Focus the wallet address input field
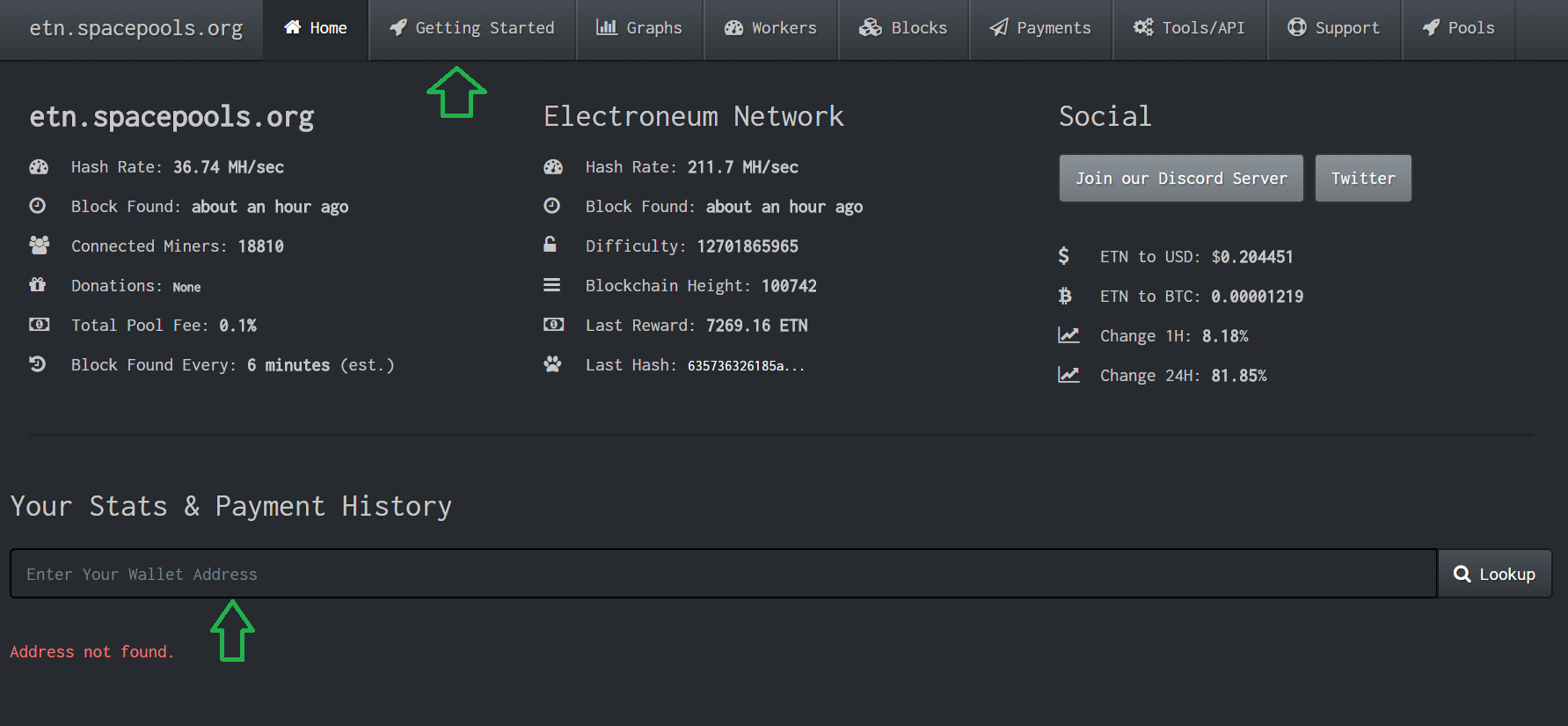1568x726 pixels. click(x=723, y=574)
